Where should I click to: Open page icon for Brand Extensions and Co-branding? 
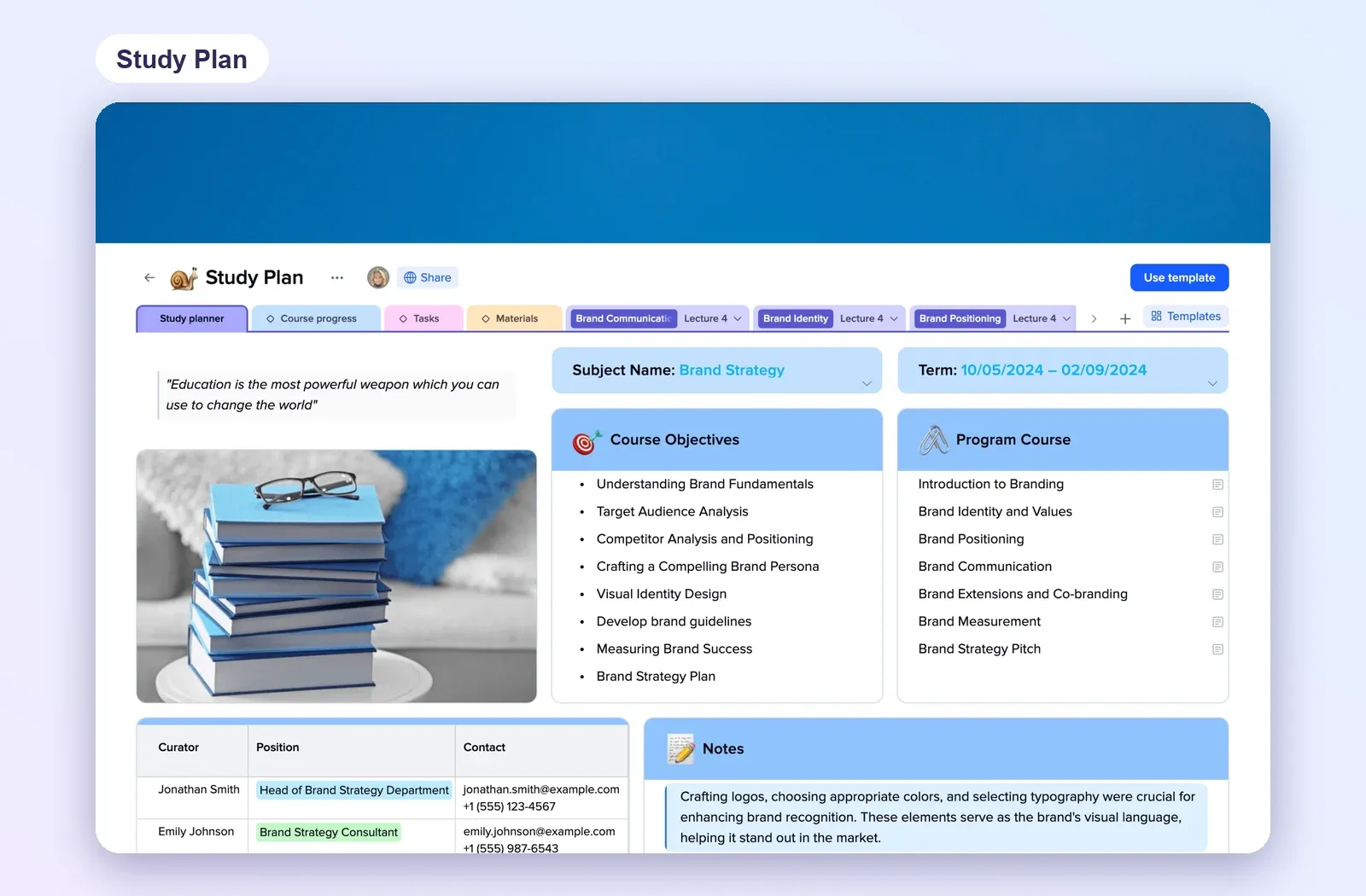pyautogui.click(x=1217, y=594)
